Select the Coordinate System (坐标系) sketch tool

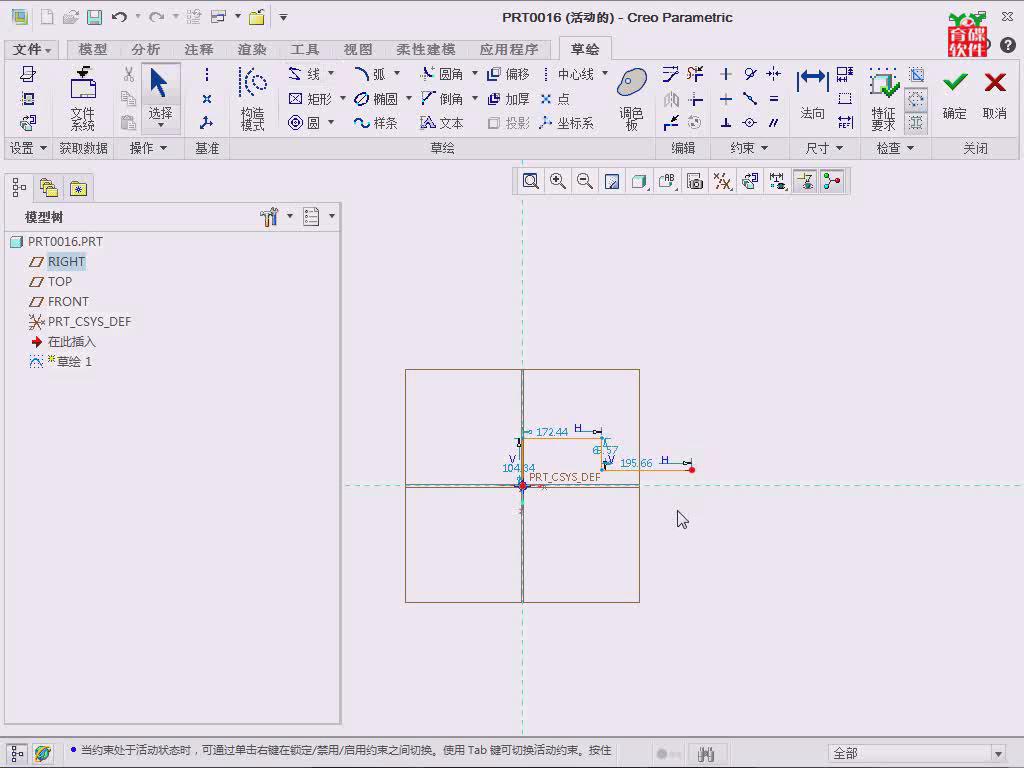coord(567,123)
